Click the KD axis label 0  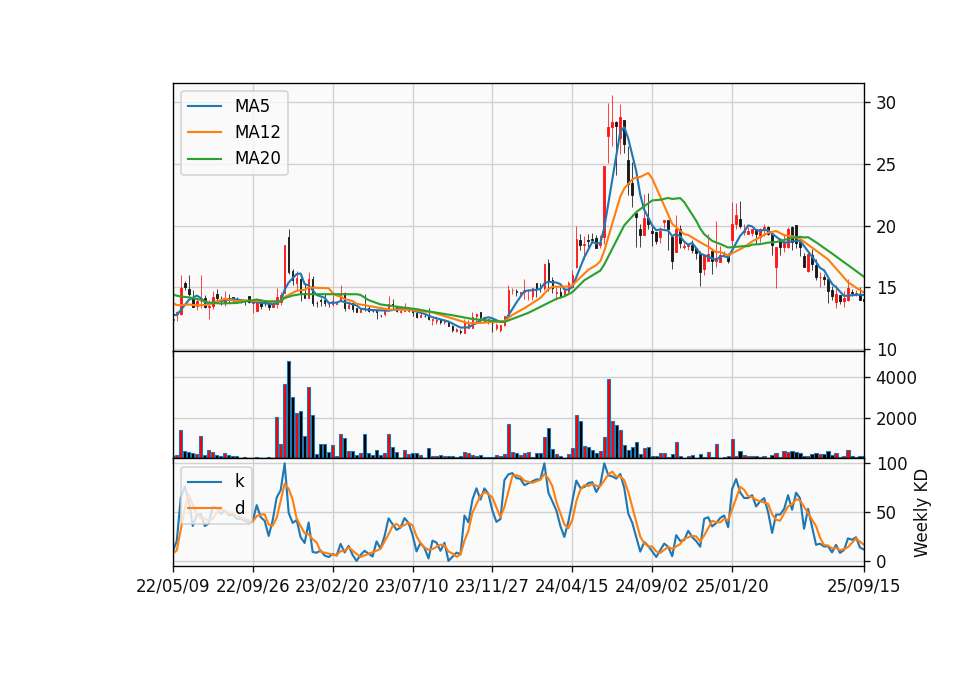point(881,561)
